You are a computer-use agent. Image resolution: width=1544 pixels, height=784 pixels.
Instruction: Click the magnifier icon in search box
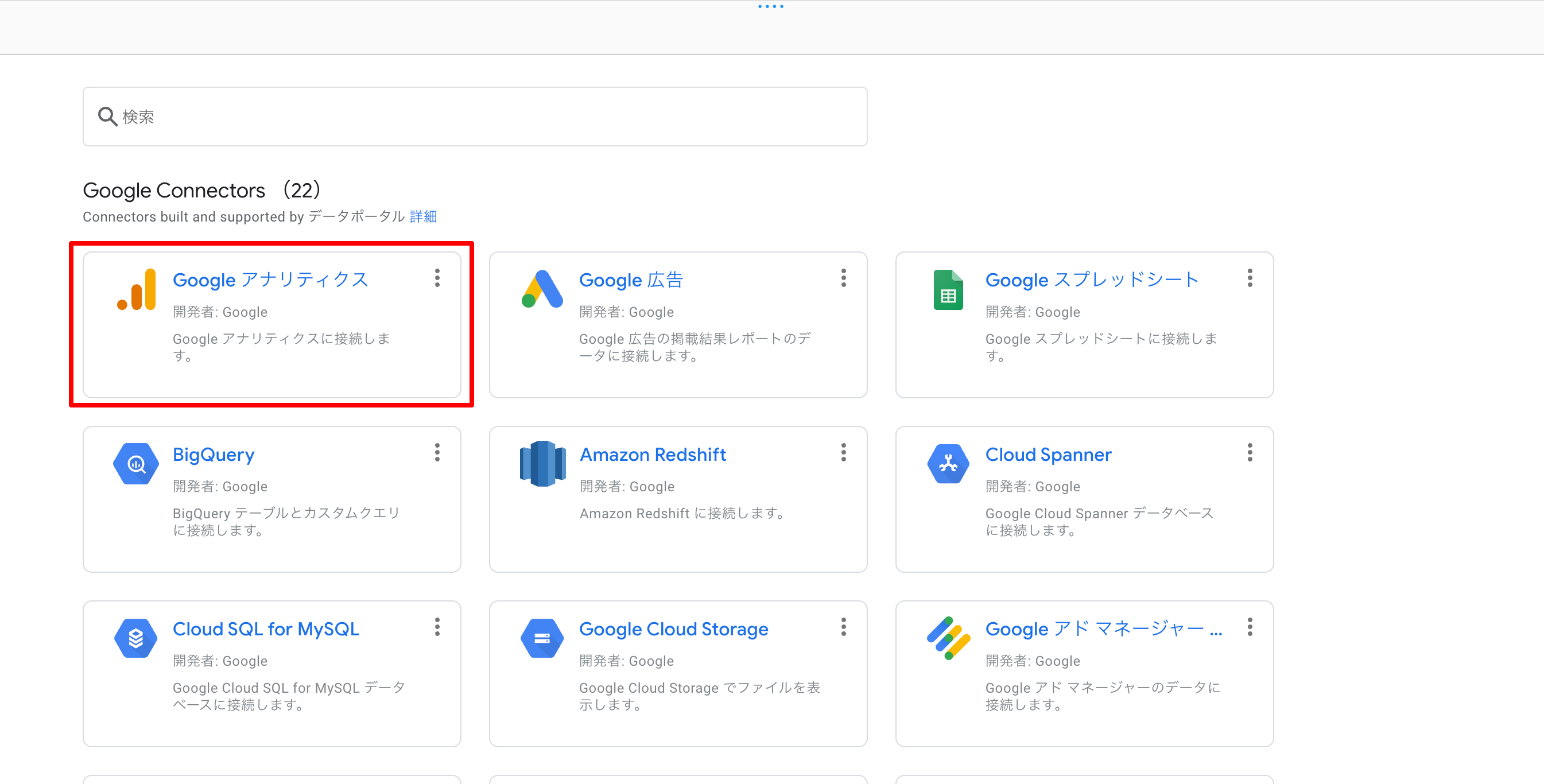(x=107, y=117)
